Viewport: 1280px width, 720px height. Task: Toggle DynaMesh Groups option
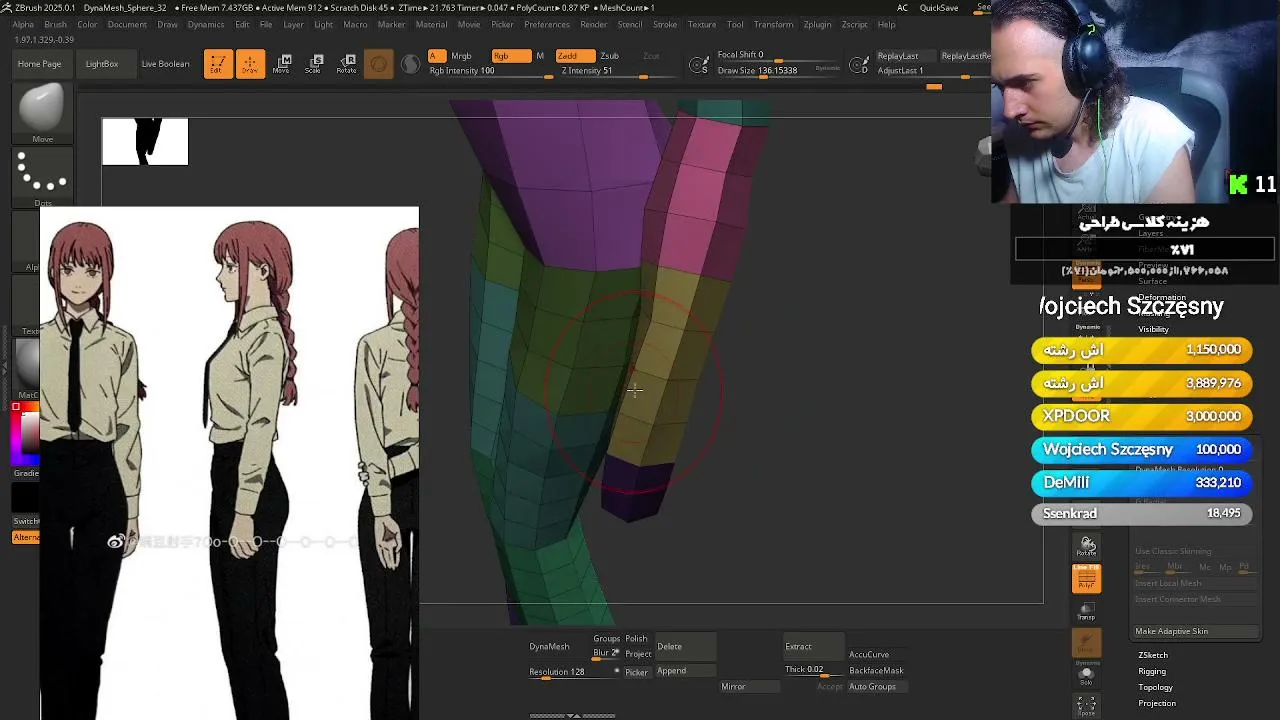606,639
